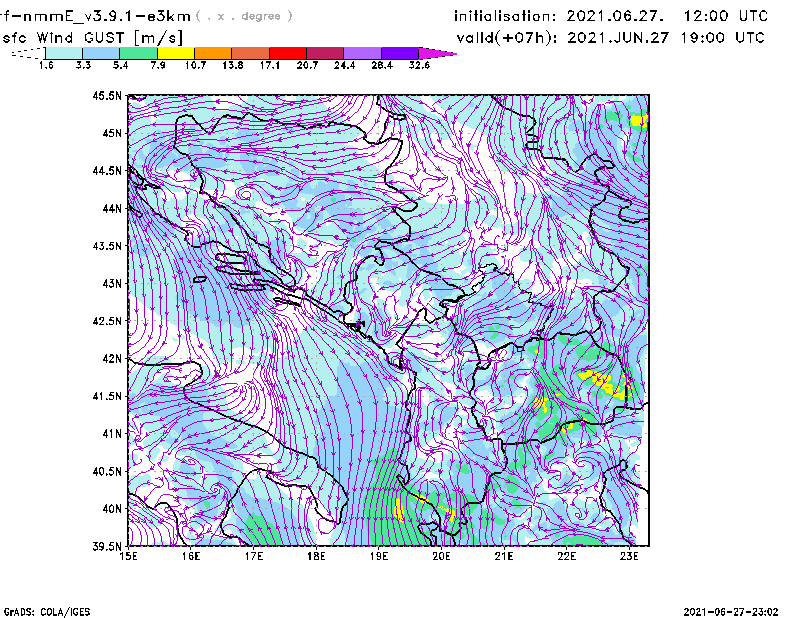This screenshot has height=618, width=800.
Task: Click the green 5.4–7.9 legend swatch
Action: coord(138,53)
